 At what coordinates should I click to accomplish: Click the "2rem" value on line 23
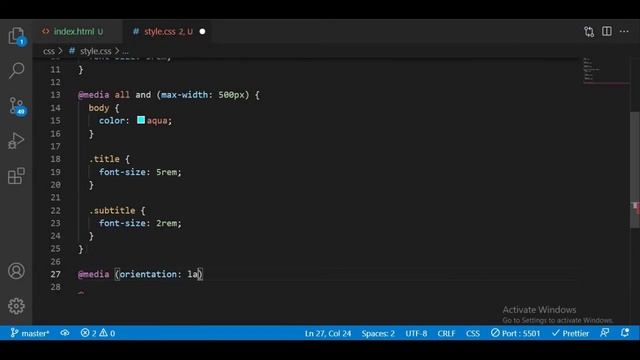point(167,223)
